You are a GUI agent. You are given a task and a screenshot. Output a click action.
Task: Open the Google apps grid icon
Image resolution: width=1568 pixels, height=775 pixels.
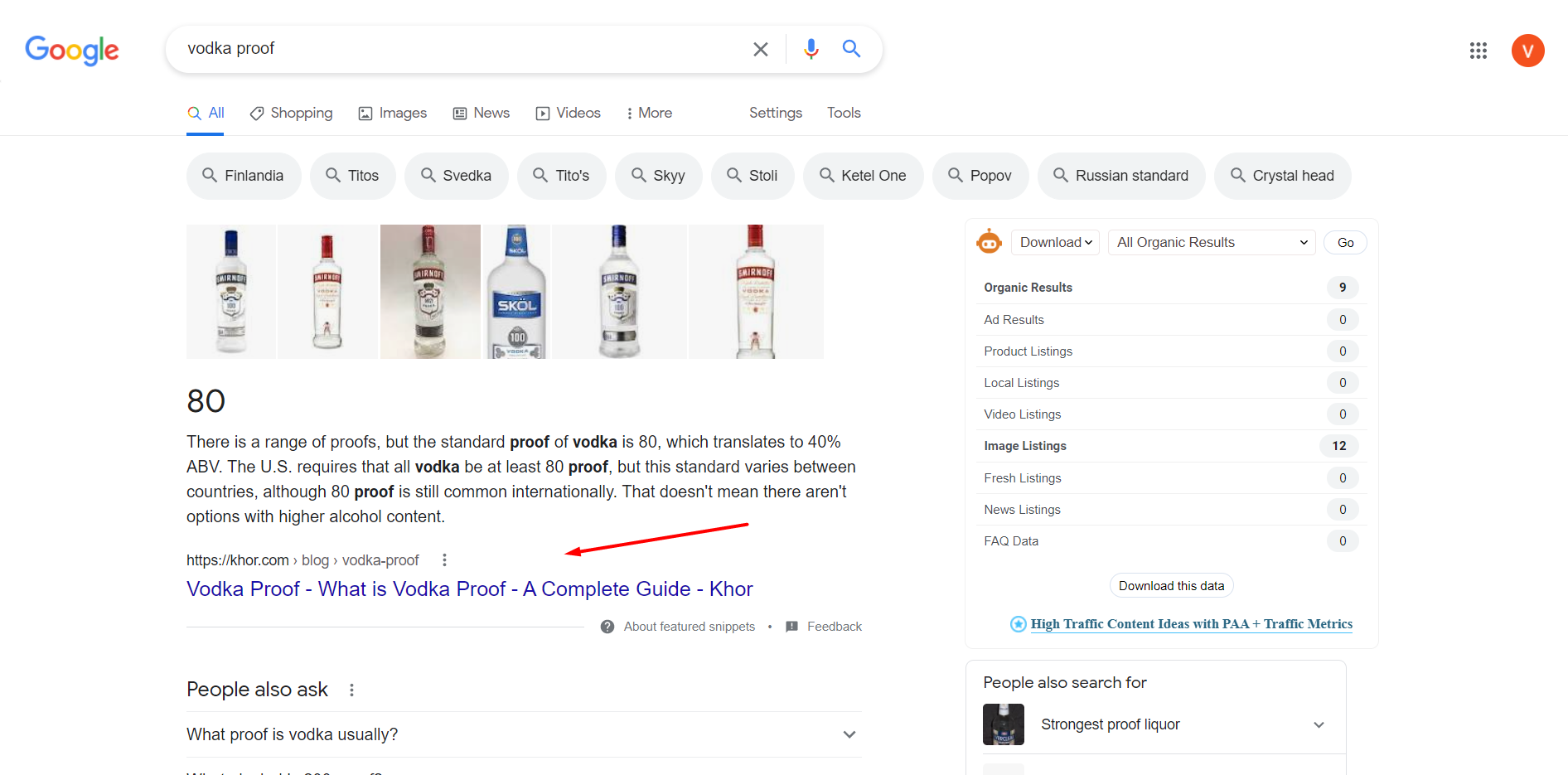(1478, 51)
